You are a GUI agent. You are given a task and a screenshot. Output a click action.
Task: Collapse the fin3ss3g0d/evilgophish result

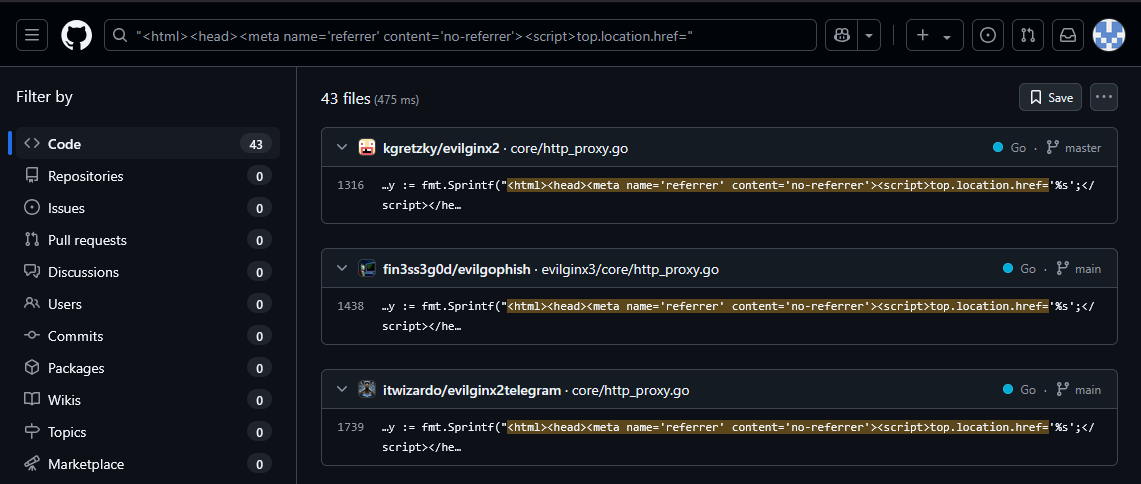[x=341, y=269]
